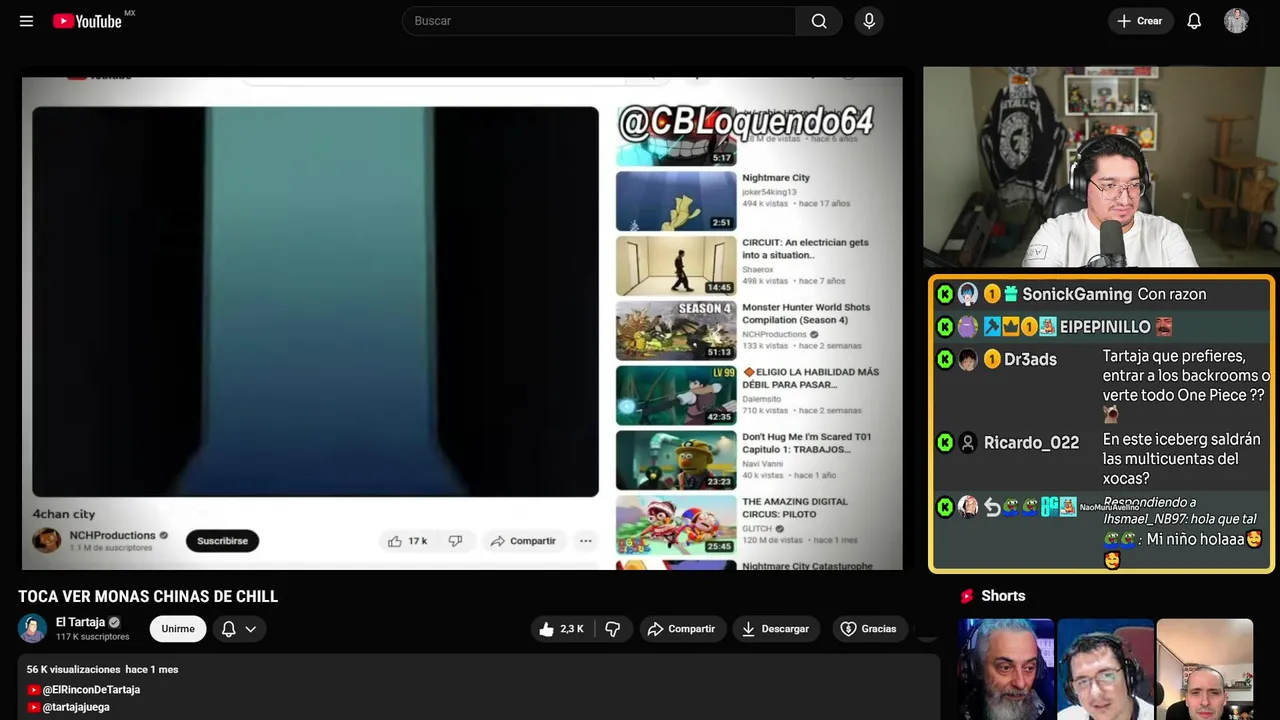
Task: Click the embedded video's dislike icon
Action: tap(455, 541)
